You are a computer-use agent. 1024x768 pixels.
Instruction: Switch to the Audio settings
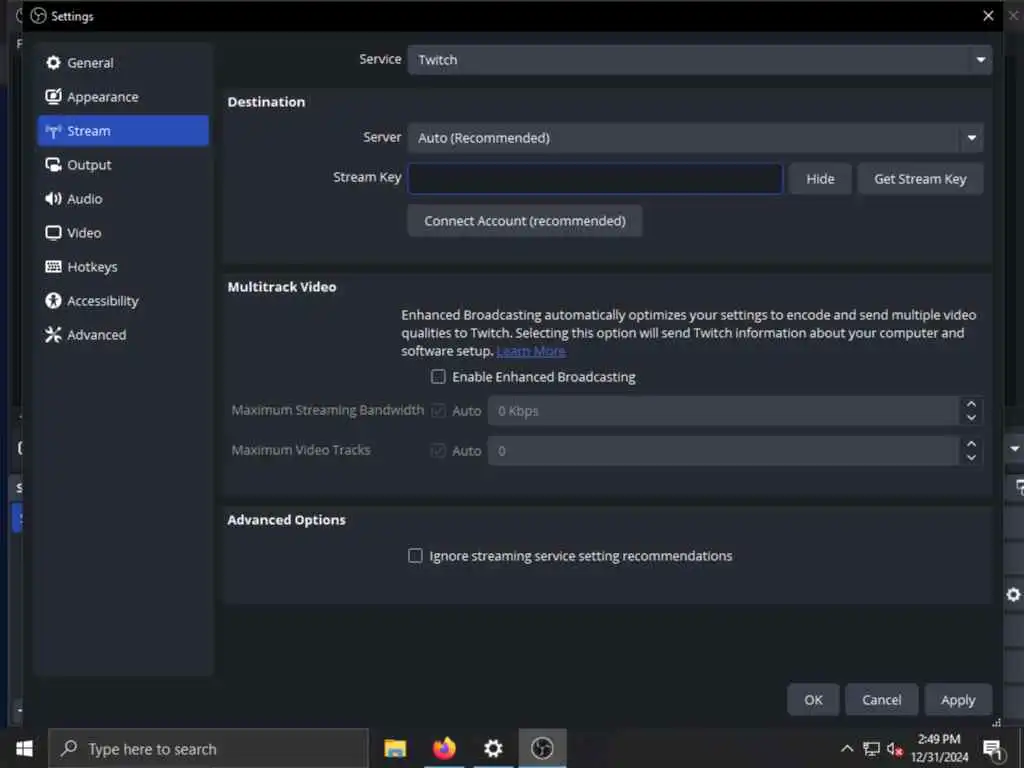coord(123,199)
